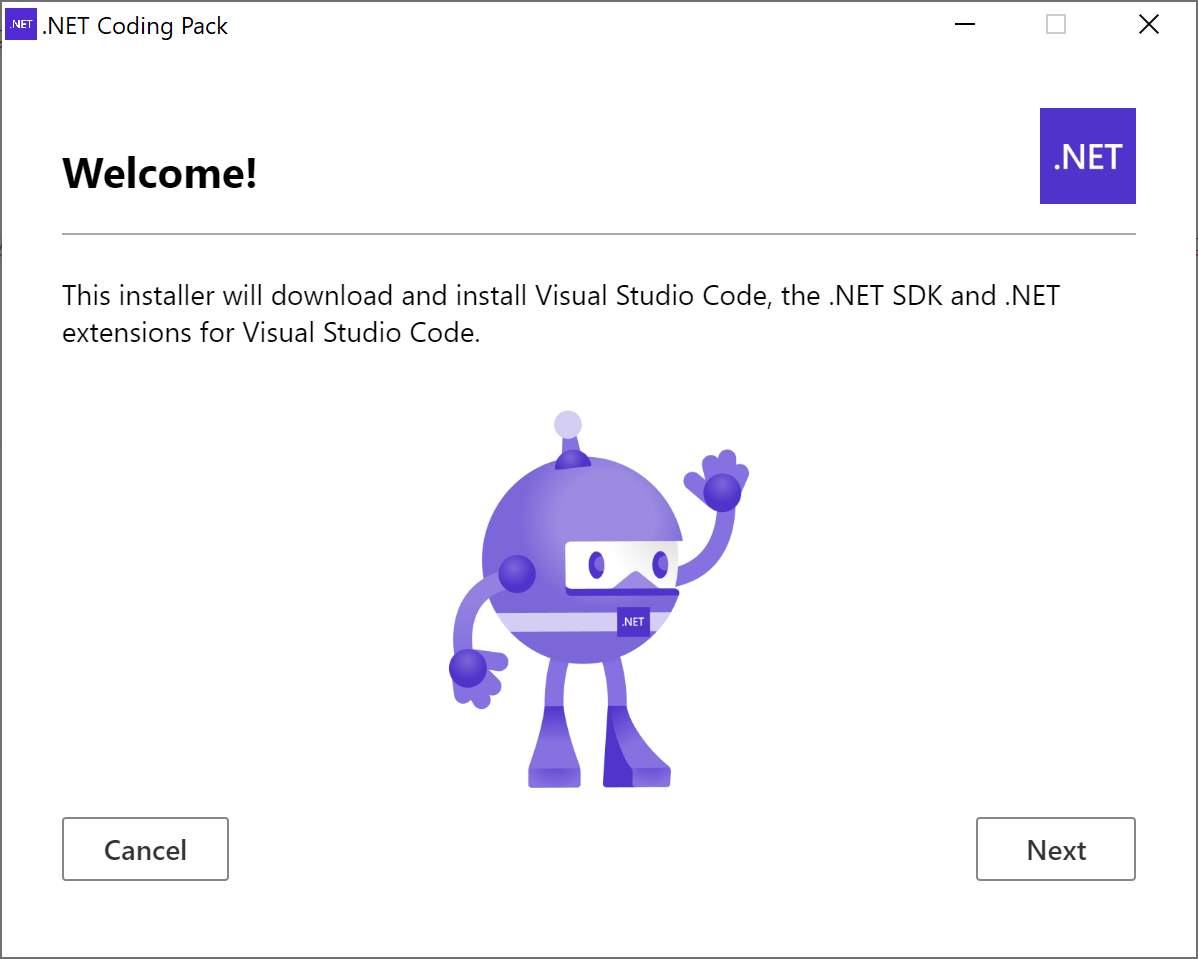Click the disabled maximize button
Image resolution: width=1198 pixels, height=959 pixels.
[x=1056, y=24]
